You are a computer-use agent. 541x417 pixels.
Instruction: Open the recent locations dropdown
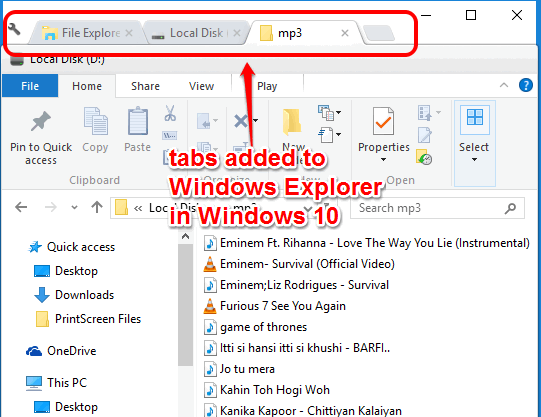tap(74, 208)
